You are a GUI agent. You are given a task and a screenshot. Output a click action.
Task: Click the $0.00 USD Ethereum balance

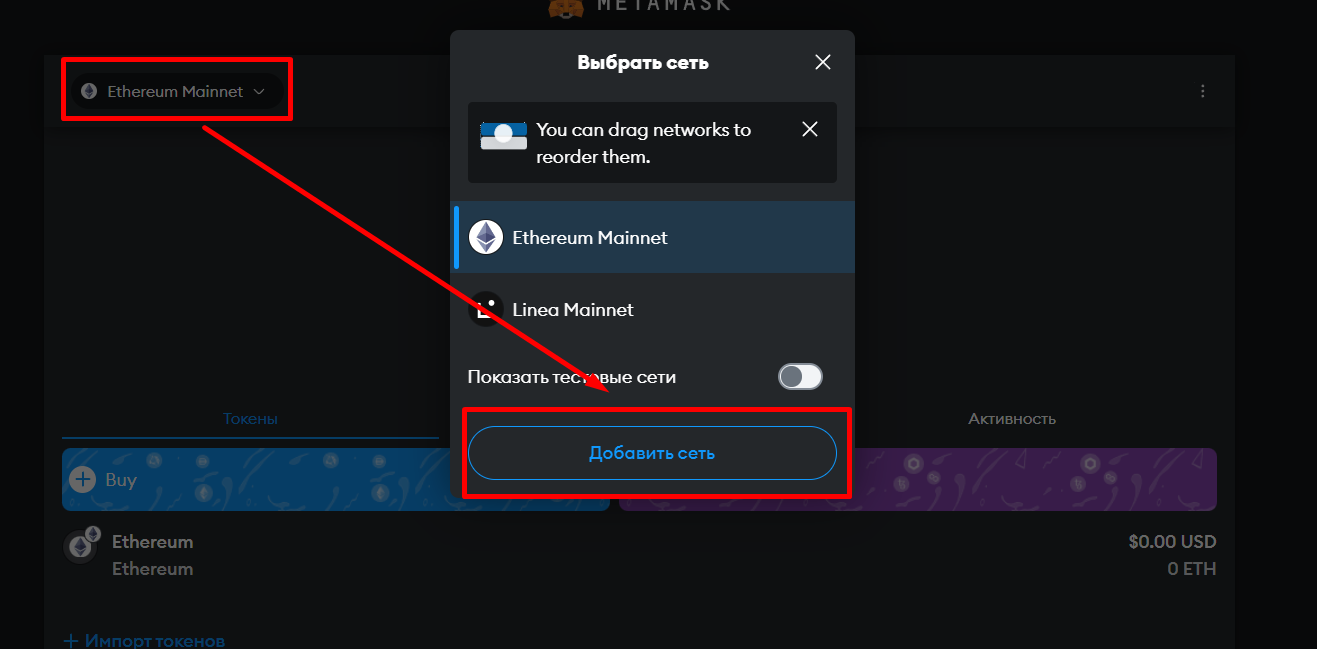(1172, 542)
